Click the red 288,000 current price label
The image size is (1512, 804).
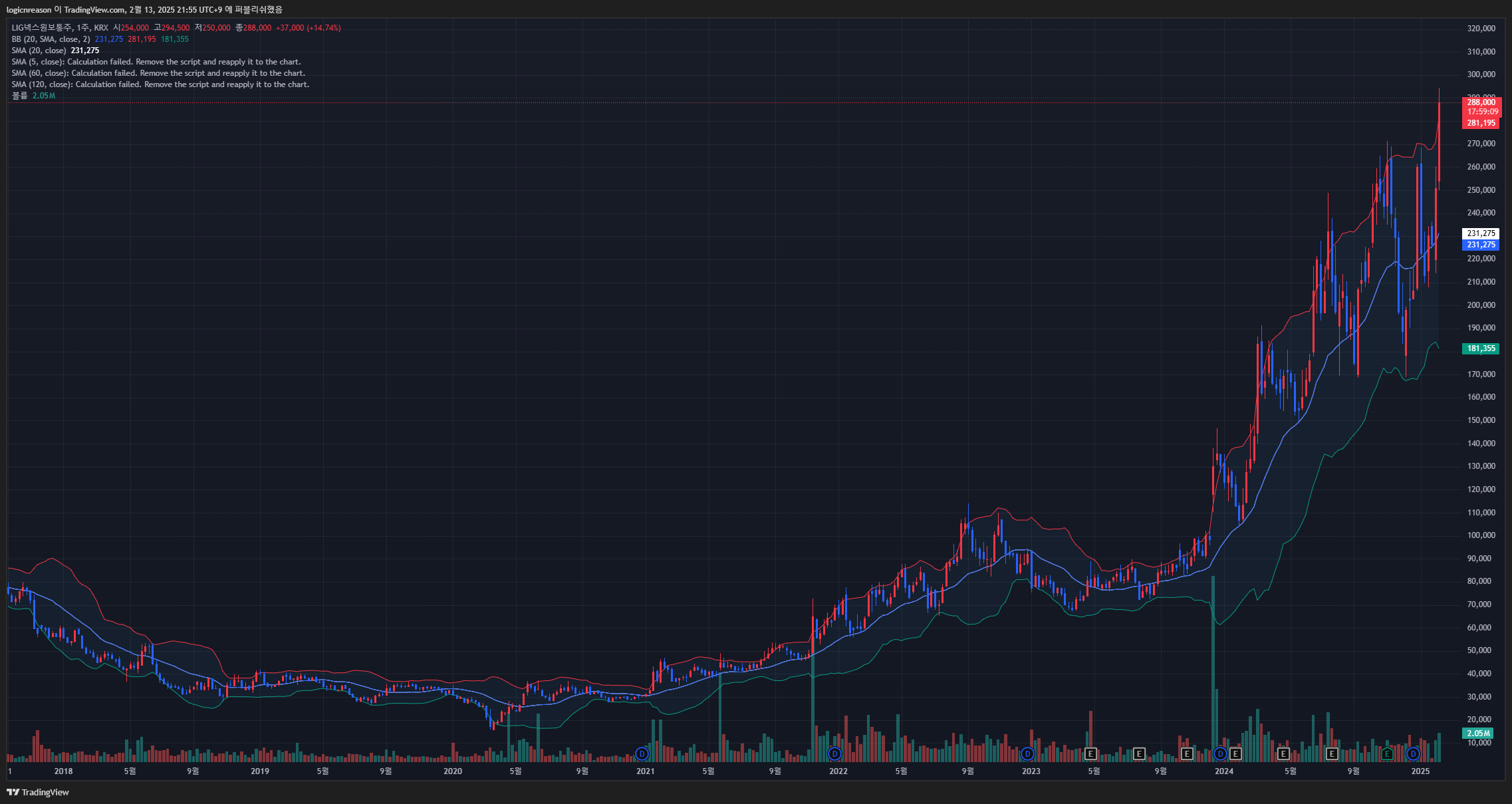pos(1481,102)
